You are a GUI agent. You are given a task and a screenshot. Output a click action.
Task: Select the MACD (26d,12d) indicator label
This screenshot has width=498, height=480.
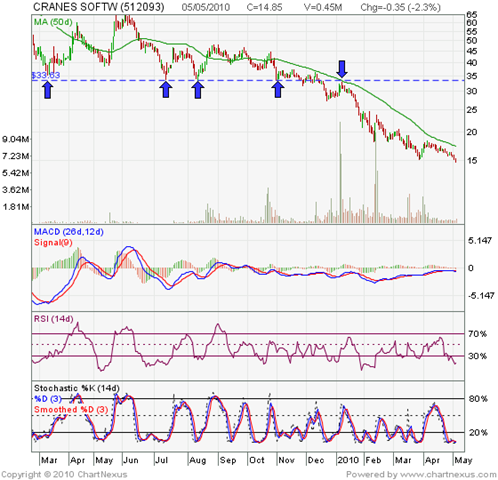69,232
